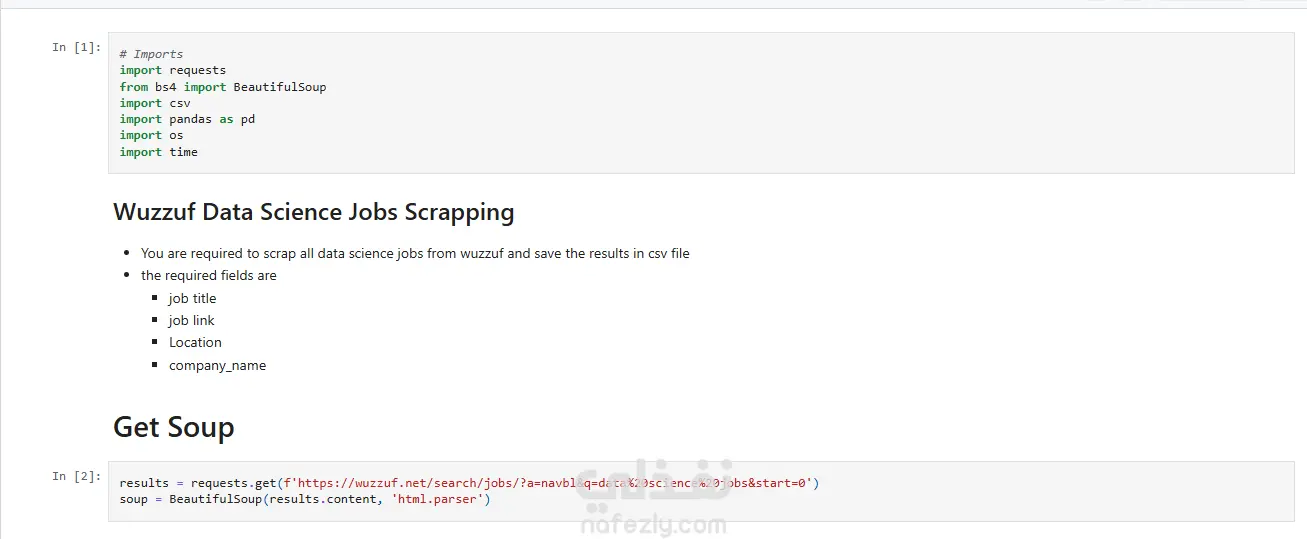The width and height of the screenshot is (1307, 539).
Task: Click the wuzzuf.net URL string in code
Action: [548, 483]
